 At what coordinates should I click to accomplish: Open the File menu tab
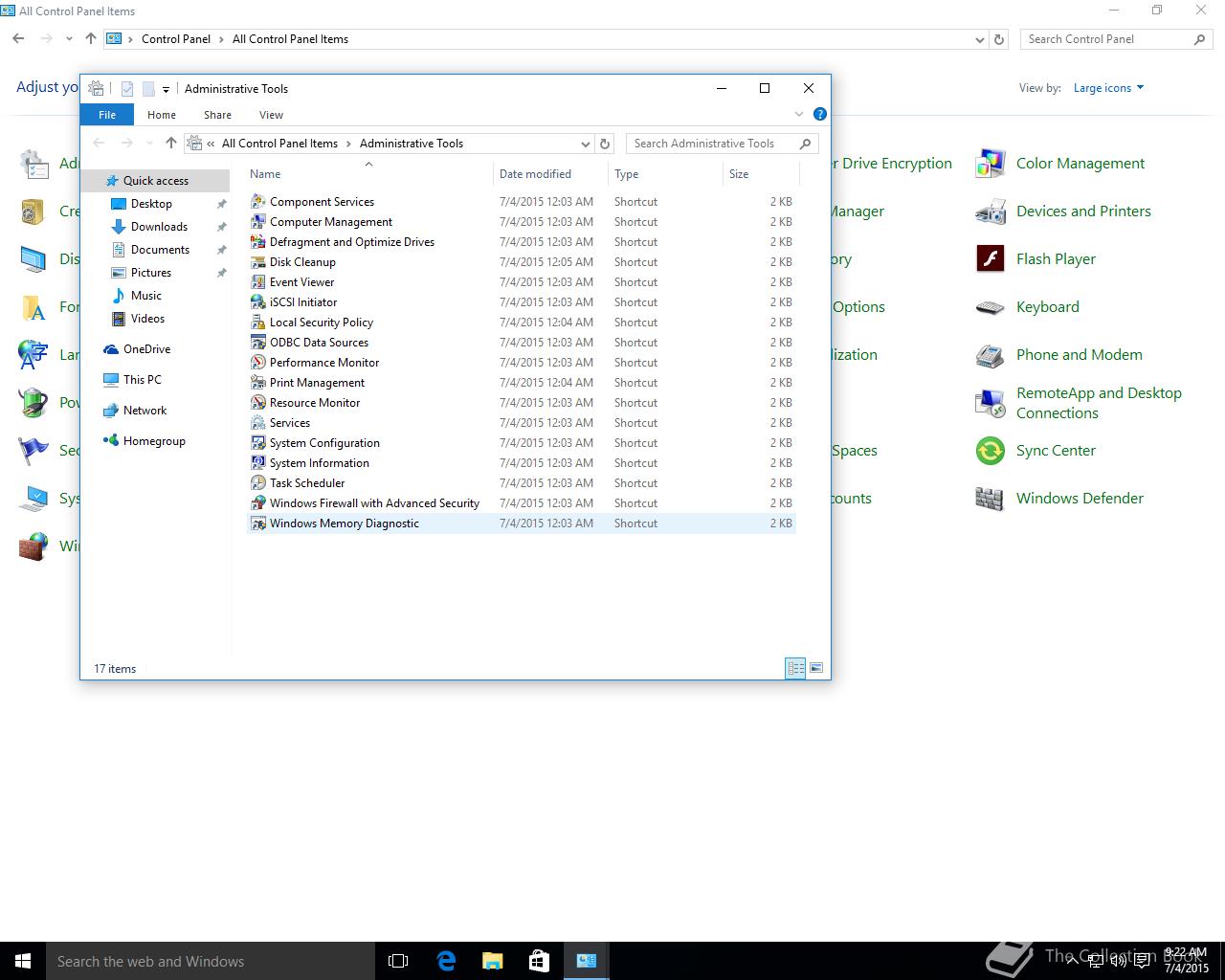point(107,115)
